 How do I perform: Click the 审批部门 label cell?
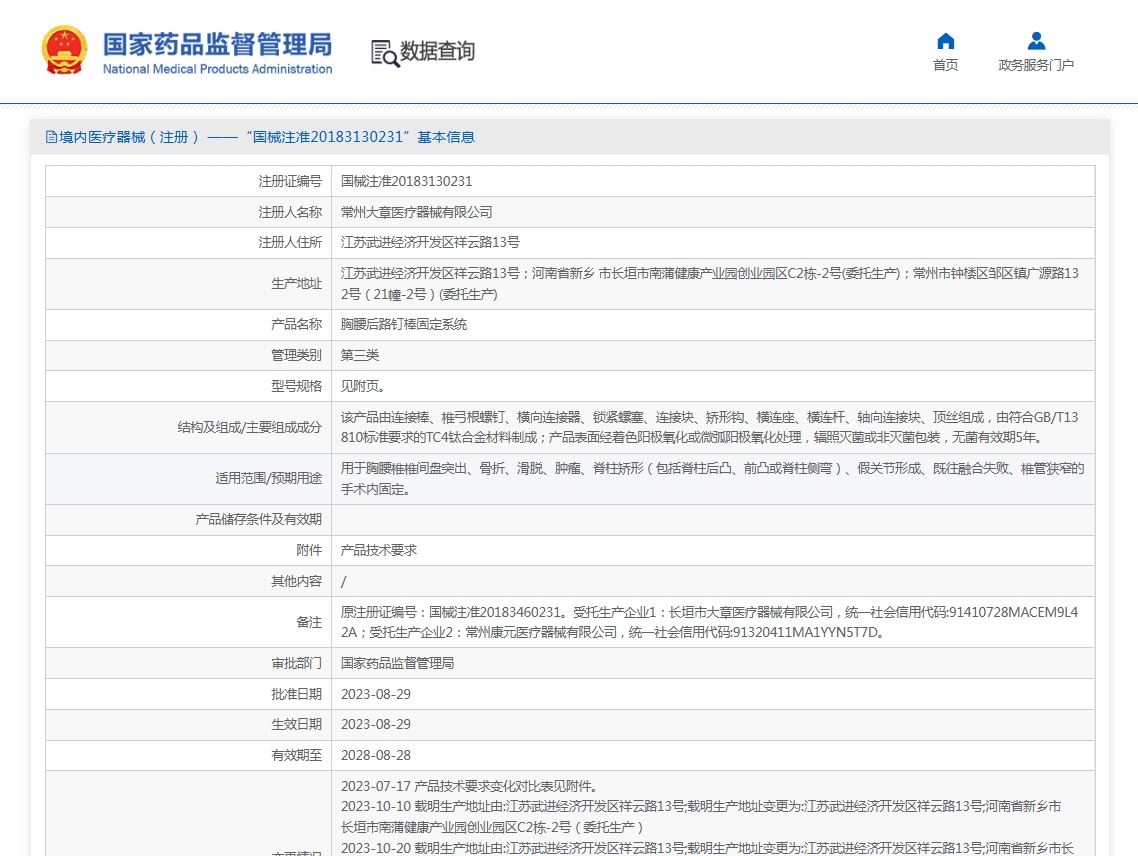pos(189,663)
